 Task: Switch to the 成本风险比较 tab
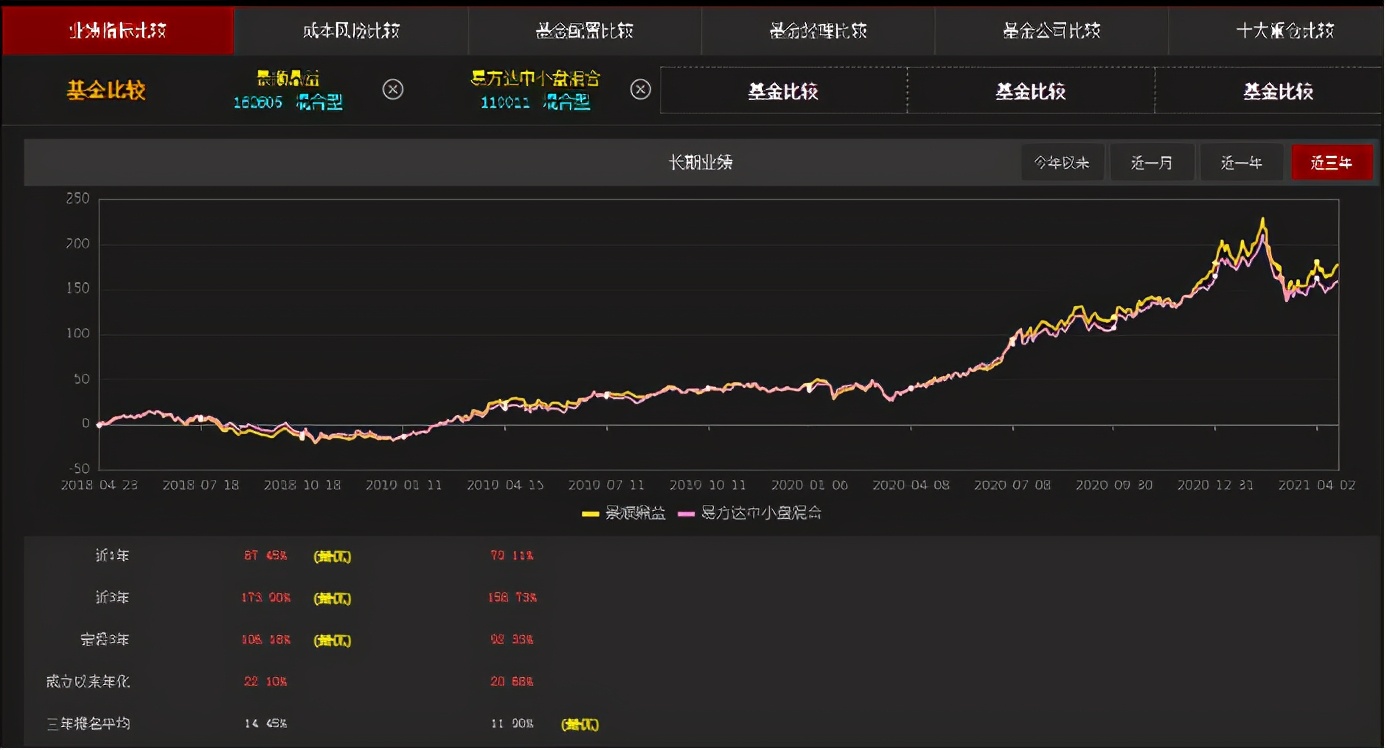click(351, 30)
